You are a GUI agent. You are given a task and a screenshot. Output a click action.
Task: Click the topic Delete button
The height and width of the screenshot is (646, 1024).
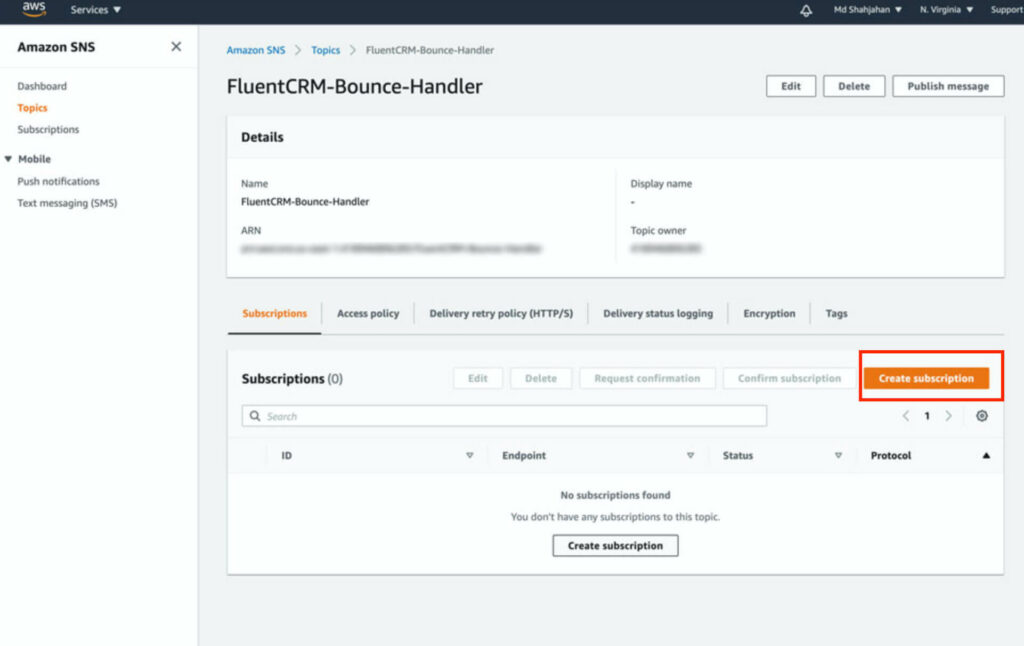tap(854, 86)
